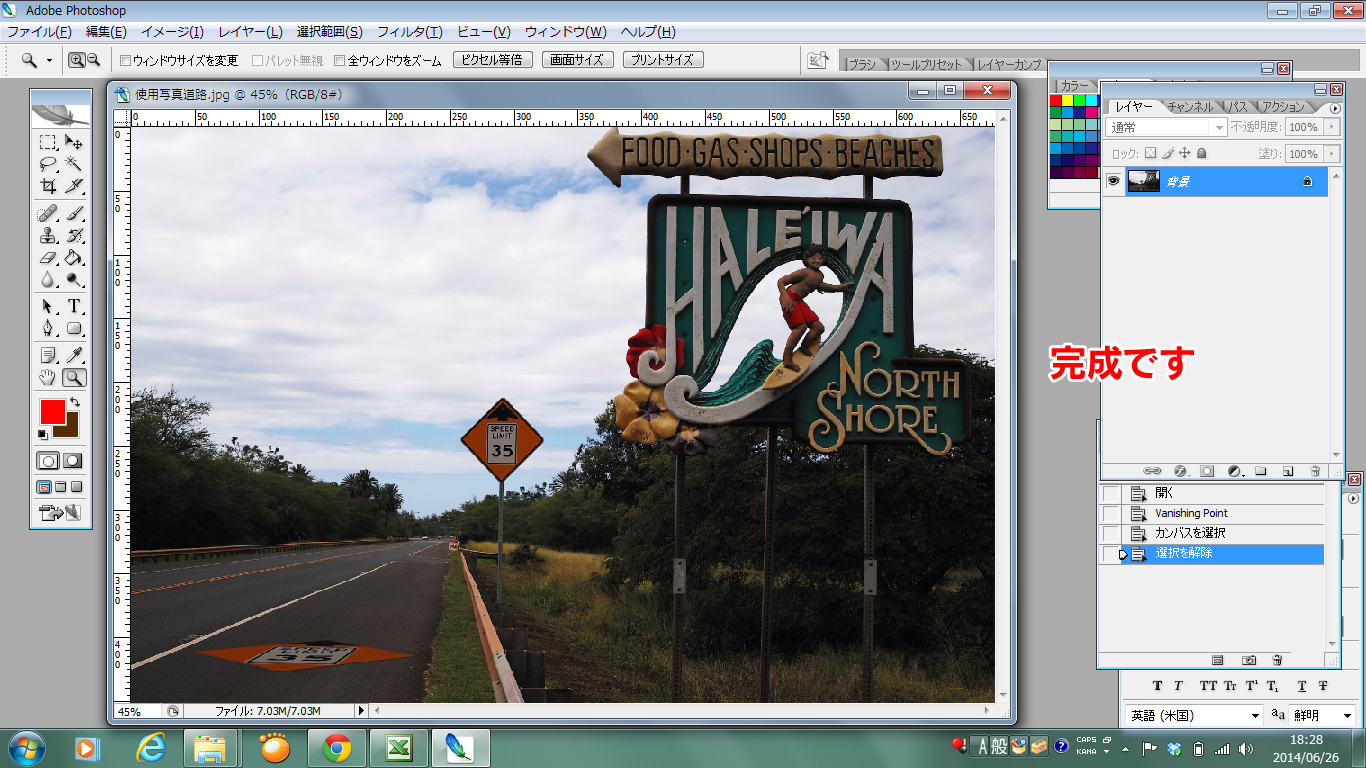Create new snapshot with camera icon
The height and width of the screenshot is (768, 1366).
(1249, 660)
